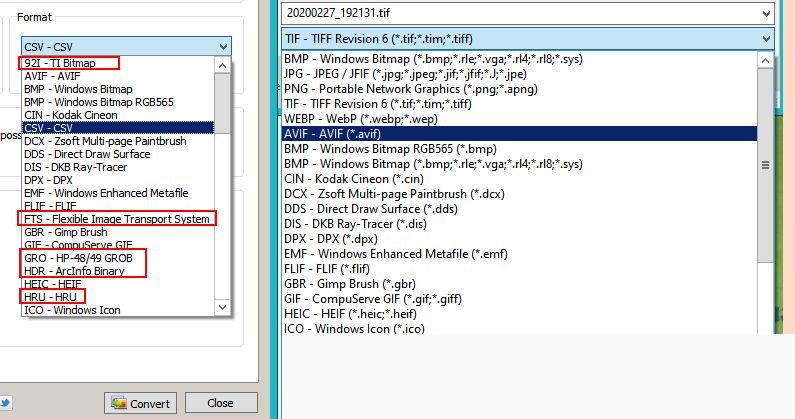Click scroll up arrow of Format list
This screenshot has width=795, height=419.
[x=222, y=65]
